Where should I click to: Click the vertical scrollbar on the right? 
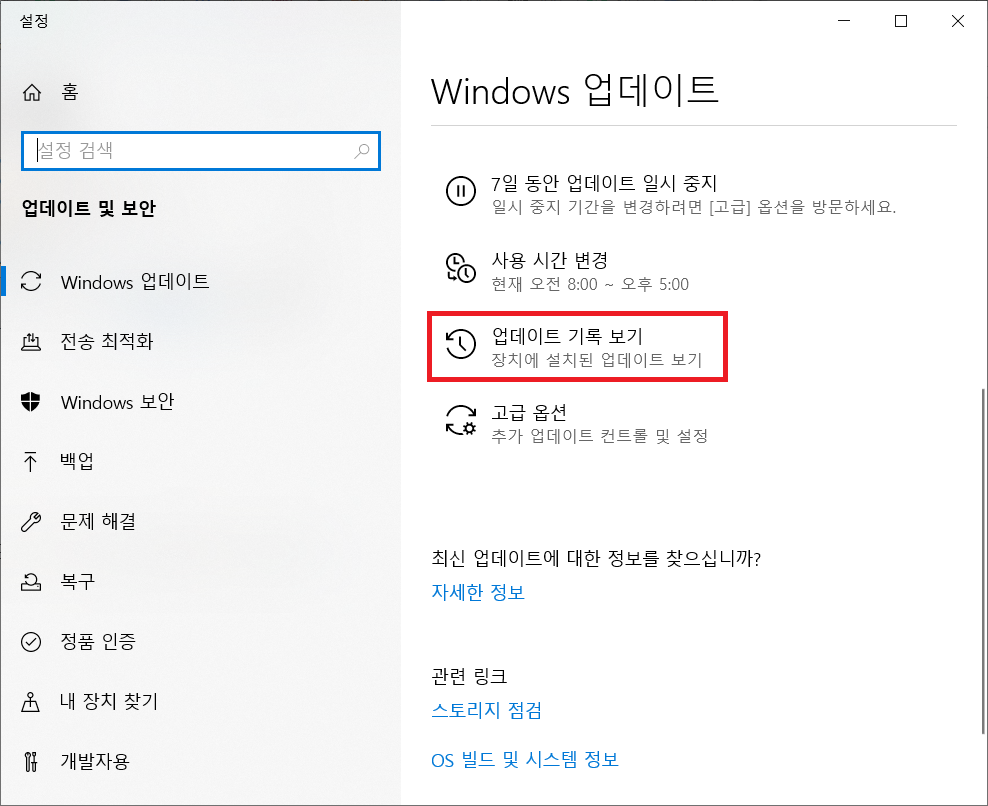coord(983,561)
